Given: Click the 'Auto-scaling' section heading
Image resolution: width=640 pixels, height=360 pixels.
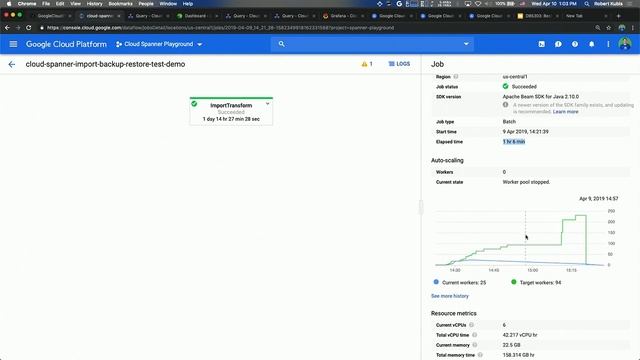Looking at the screenshot, I should tap(447, 160).
